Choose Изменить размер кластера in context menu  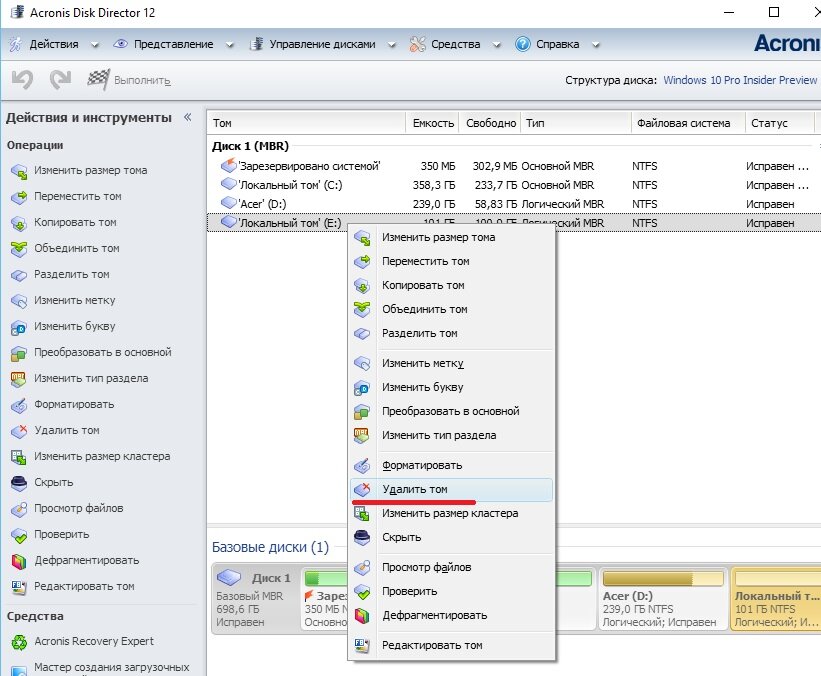click(x=451, y=514)
